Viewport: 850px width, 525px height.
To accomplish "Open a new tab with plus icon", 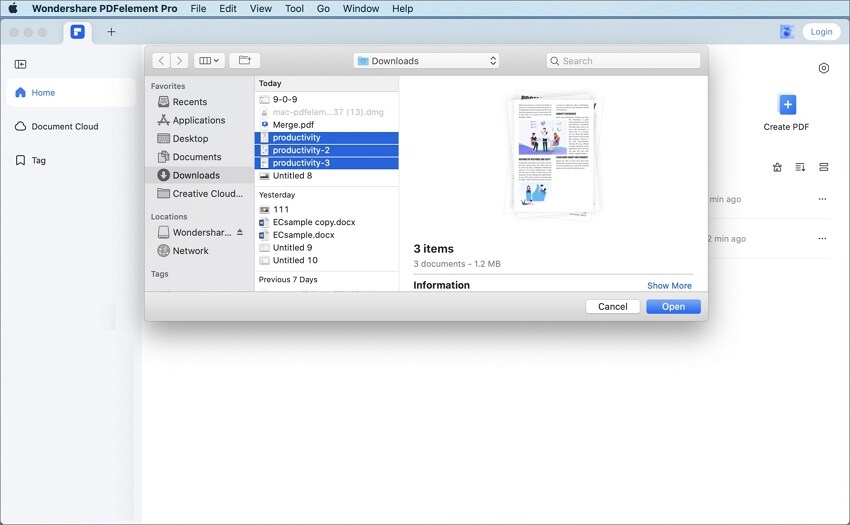I will click(x=111, y=31).
